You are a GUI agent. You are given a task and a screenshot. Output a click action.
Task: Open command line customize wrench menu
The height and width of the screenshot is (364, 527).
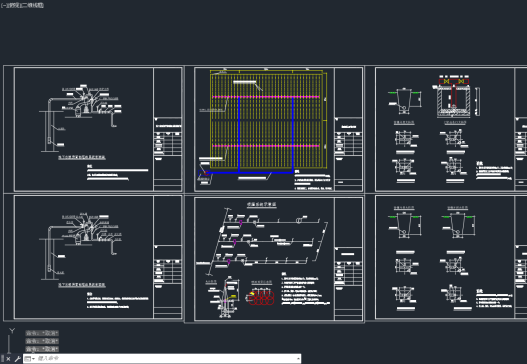click(17, 359)
